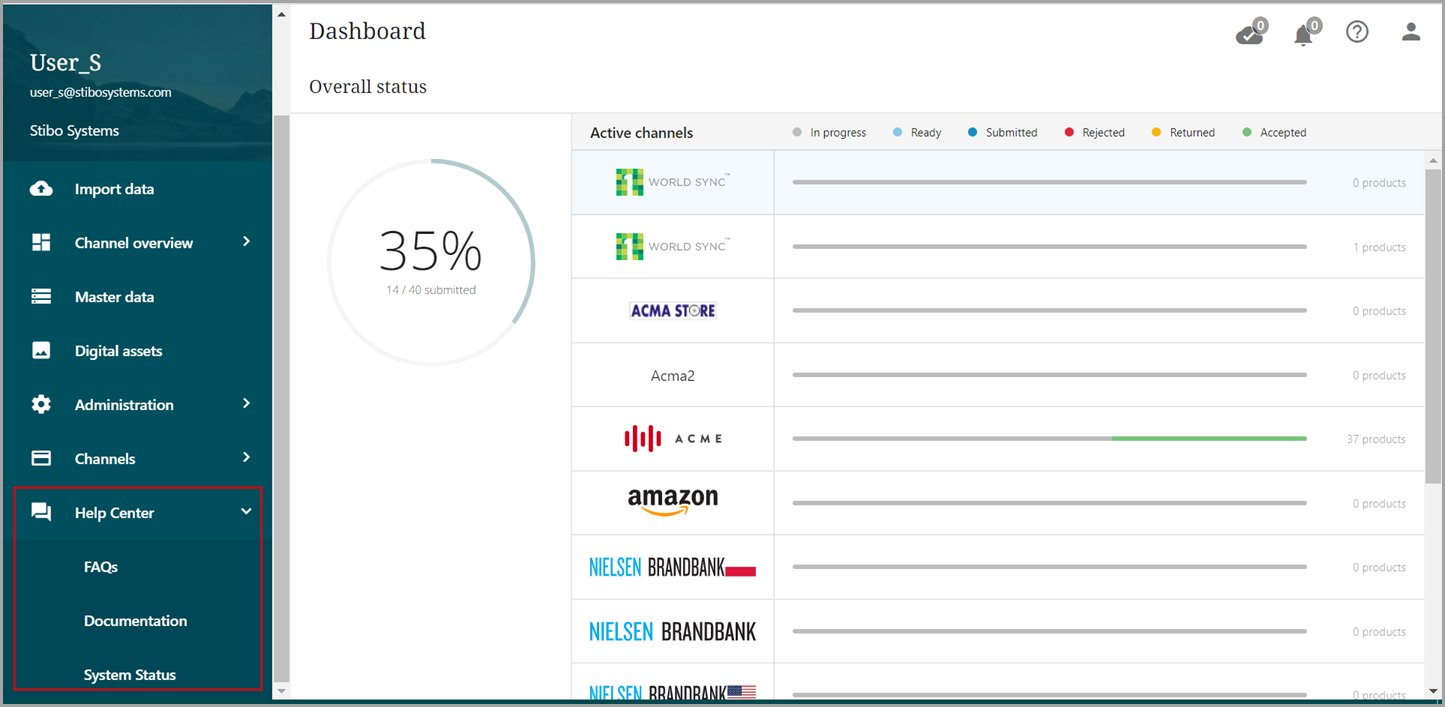Click the ACME channel green progress bar
This screenshot has width=1445, height=707.
(1208, 439)
